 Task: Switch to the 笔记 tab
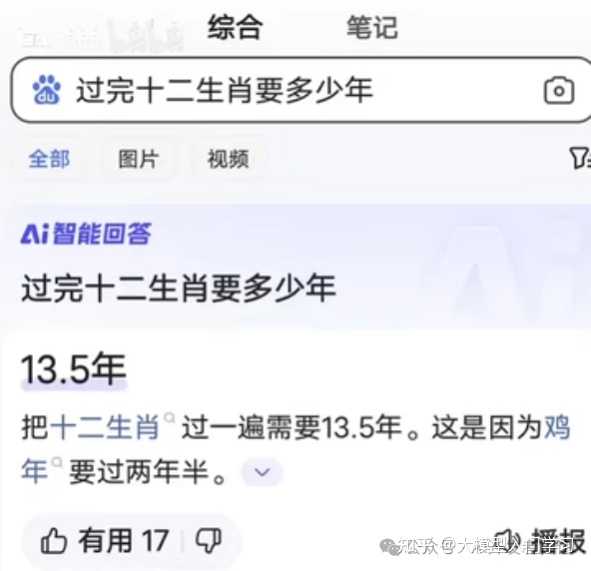point(372,27)
